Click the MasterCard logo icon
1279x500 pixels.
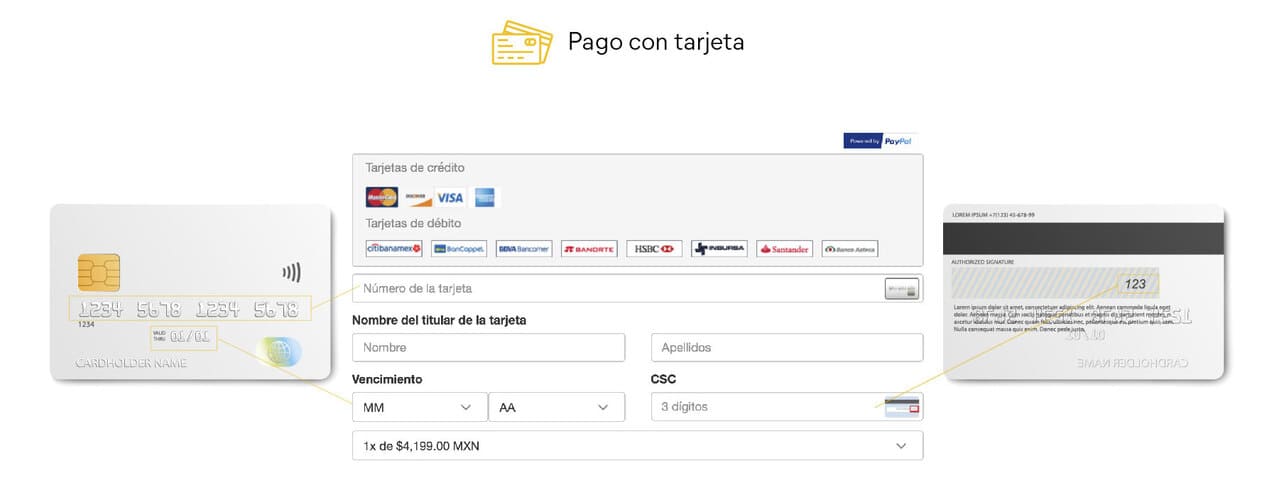pyautogui.click(x=381, y=197)
